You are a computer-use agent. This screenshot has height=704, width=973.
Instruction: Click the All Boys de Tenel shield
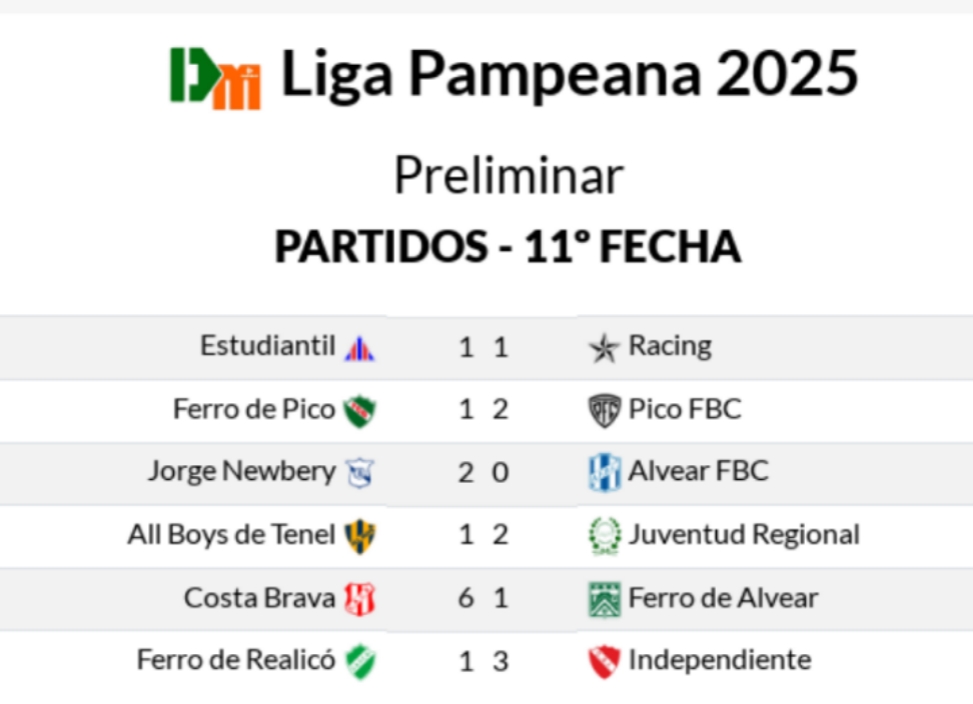pos(359,536)
